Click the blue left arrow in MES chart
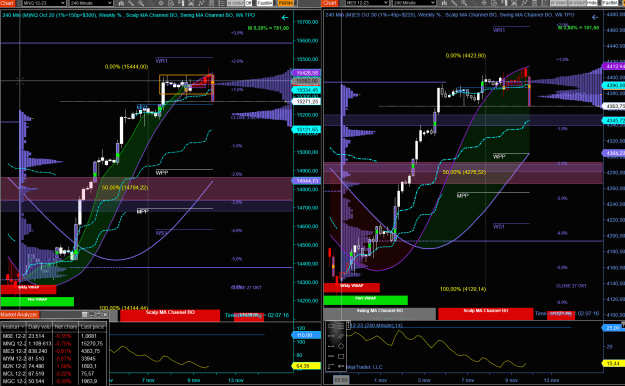The image size is (625, 386). point(595,17)
